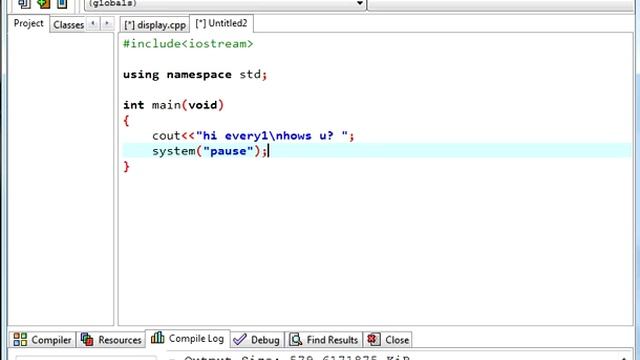Click the "pause" string literal
The width and height of the screenshot is (640, 360).
pyautogui.click(x=228, y=151)
